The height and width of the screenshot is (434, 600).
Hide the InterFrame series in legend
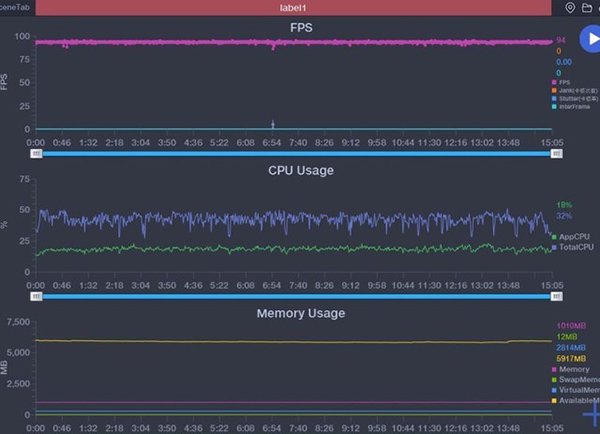point(574,108)
